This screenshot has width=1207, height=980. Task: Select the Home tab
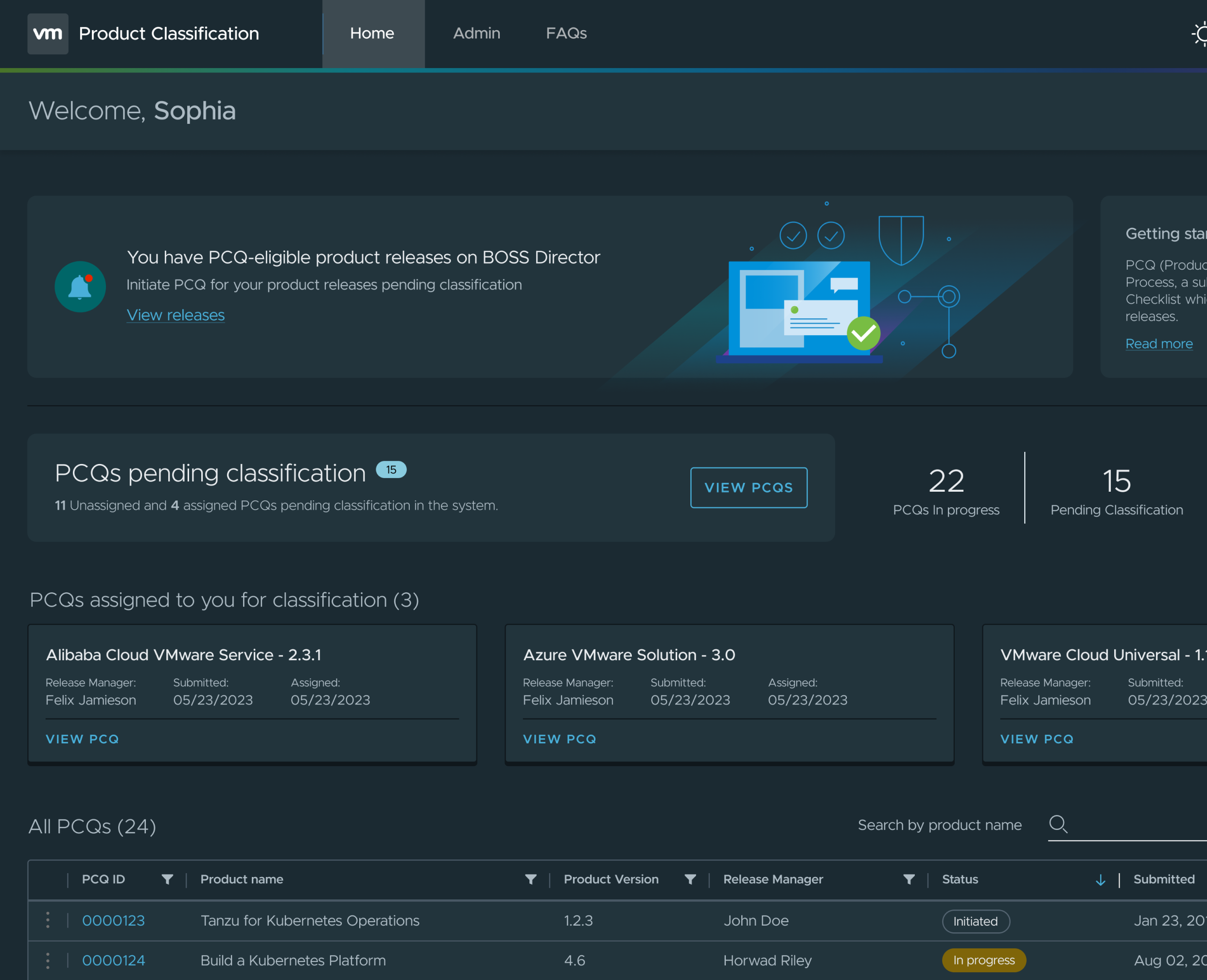tap(372, 34)
